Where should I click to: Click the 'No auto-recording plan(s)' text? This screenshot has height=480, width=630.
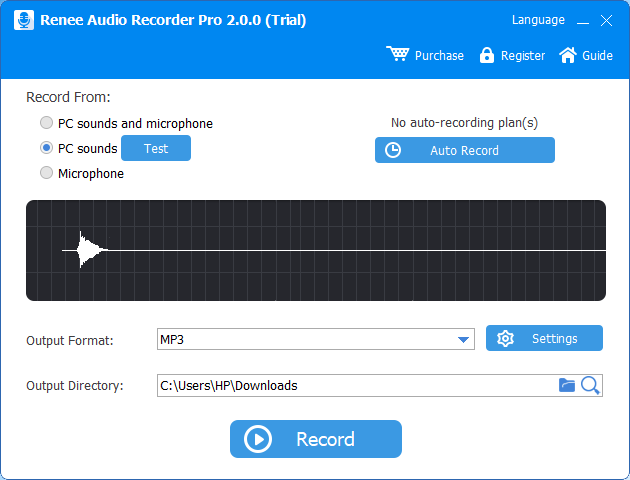click(x=464, y=123)
